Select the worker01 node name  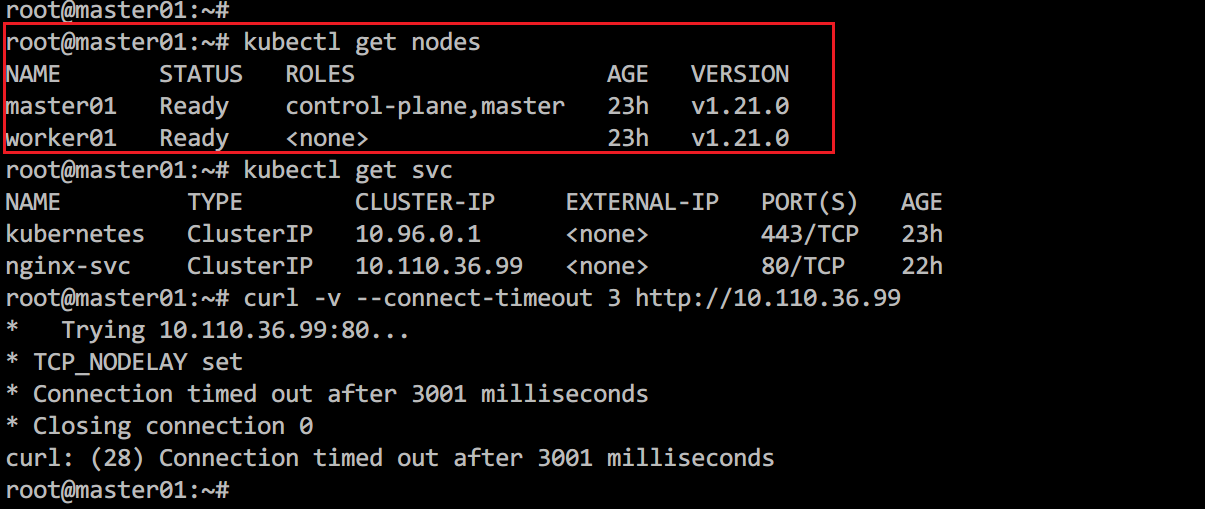pos(61,138)
